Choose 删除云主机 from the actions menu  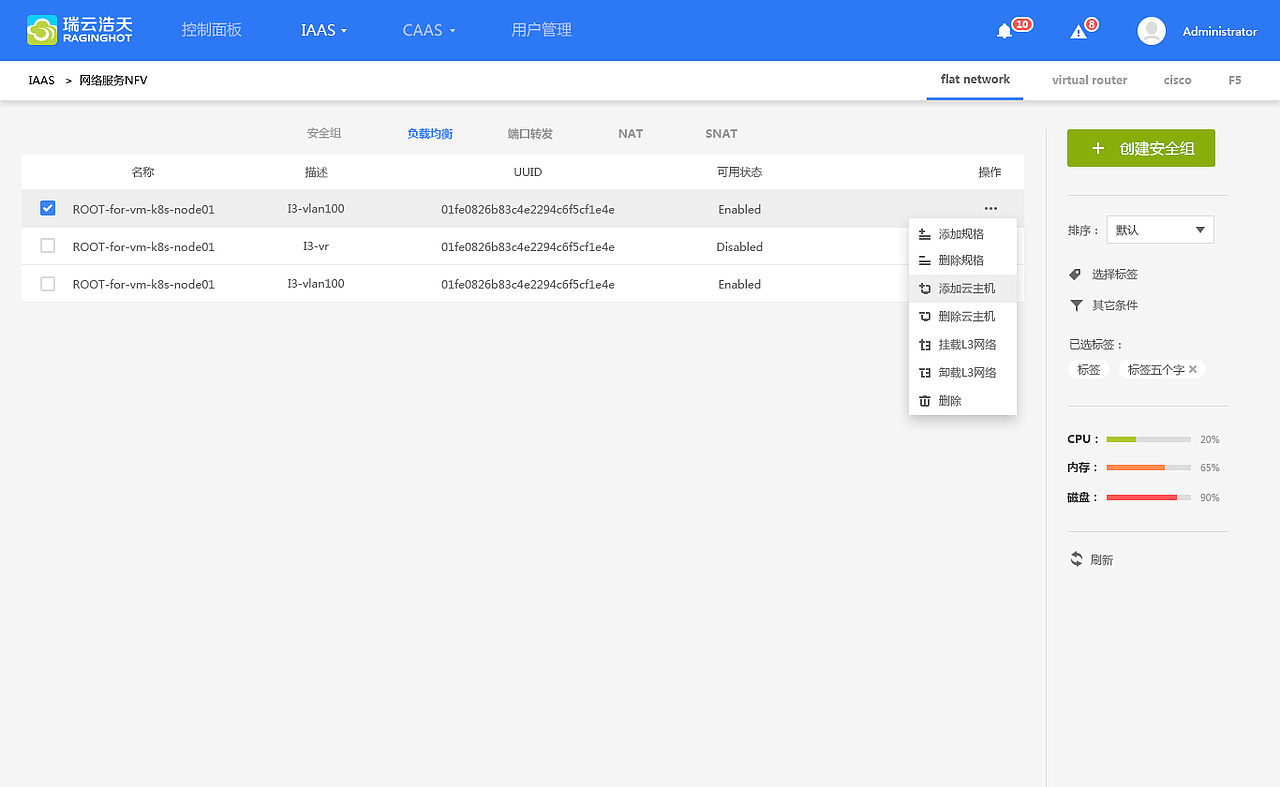coord(962,316)
